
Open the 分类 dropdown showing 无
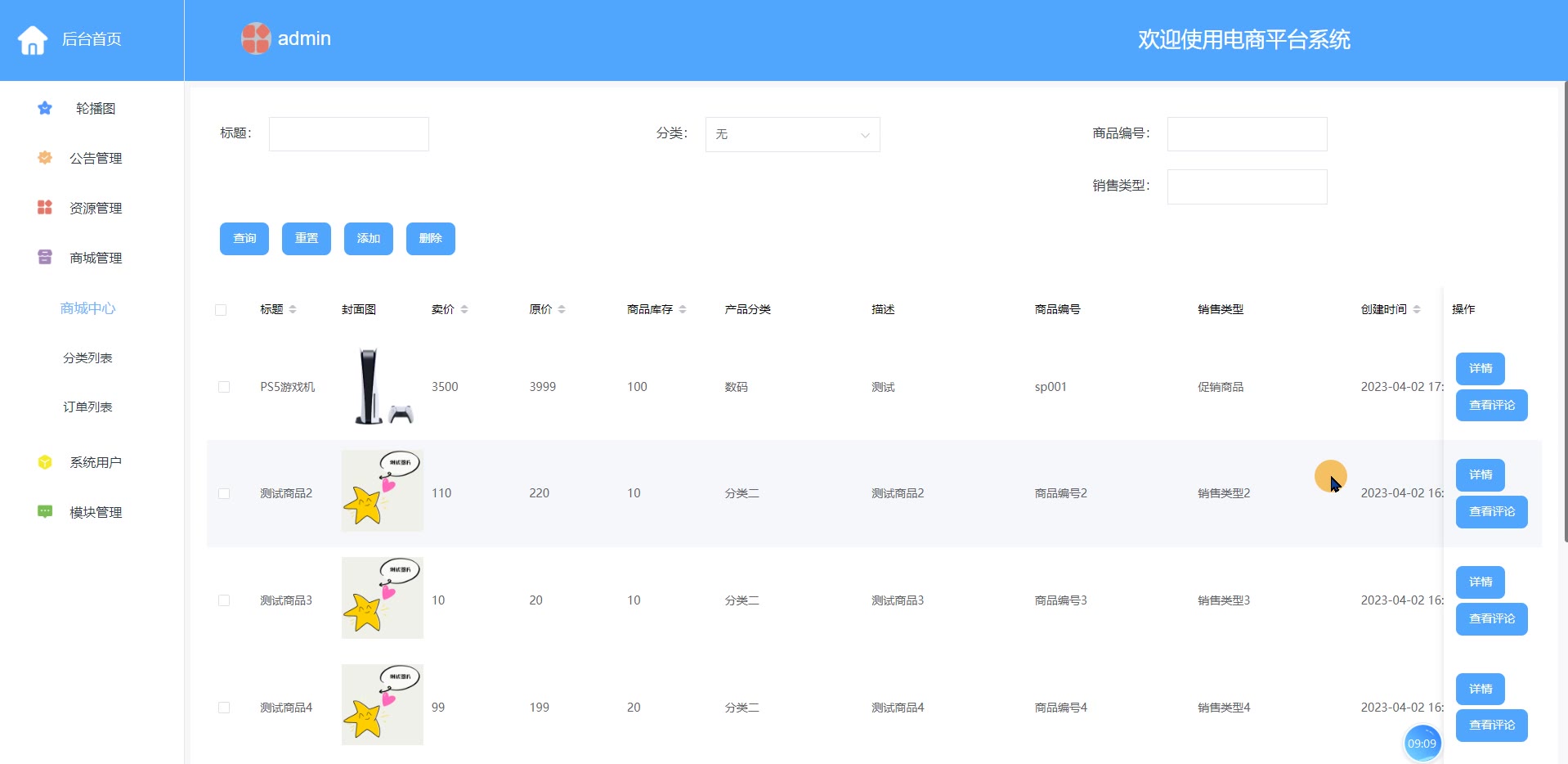click(792, 134)
